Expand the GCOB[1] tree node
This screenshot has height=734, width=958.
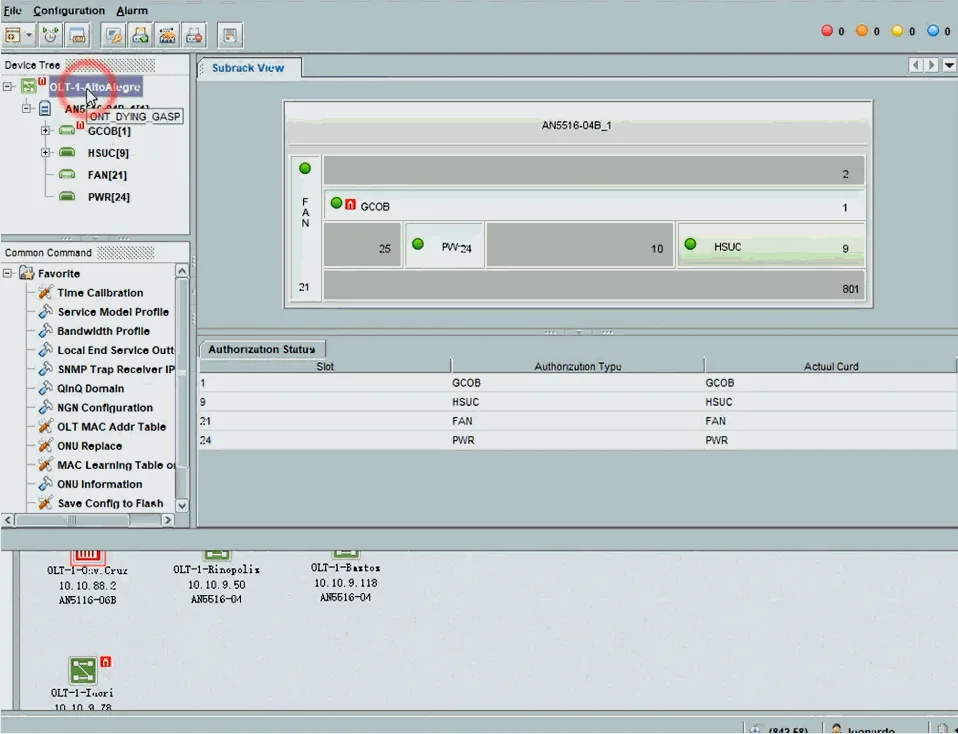click(x=45, y=130)
